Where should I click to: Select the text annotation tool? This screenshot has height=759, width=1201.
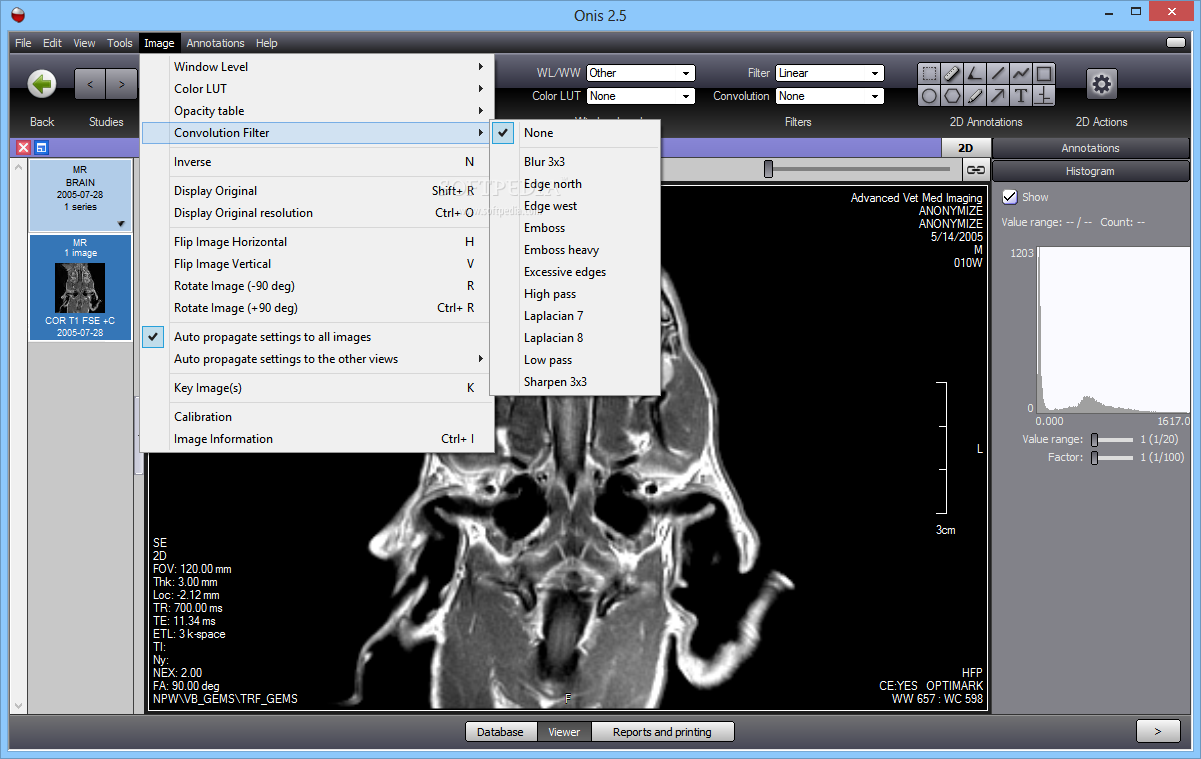pos(1021,96)
